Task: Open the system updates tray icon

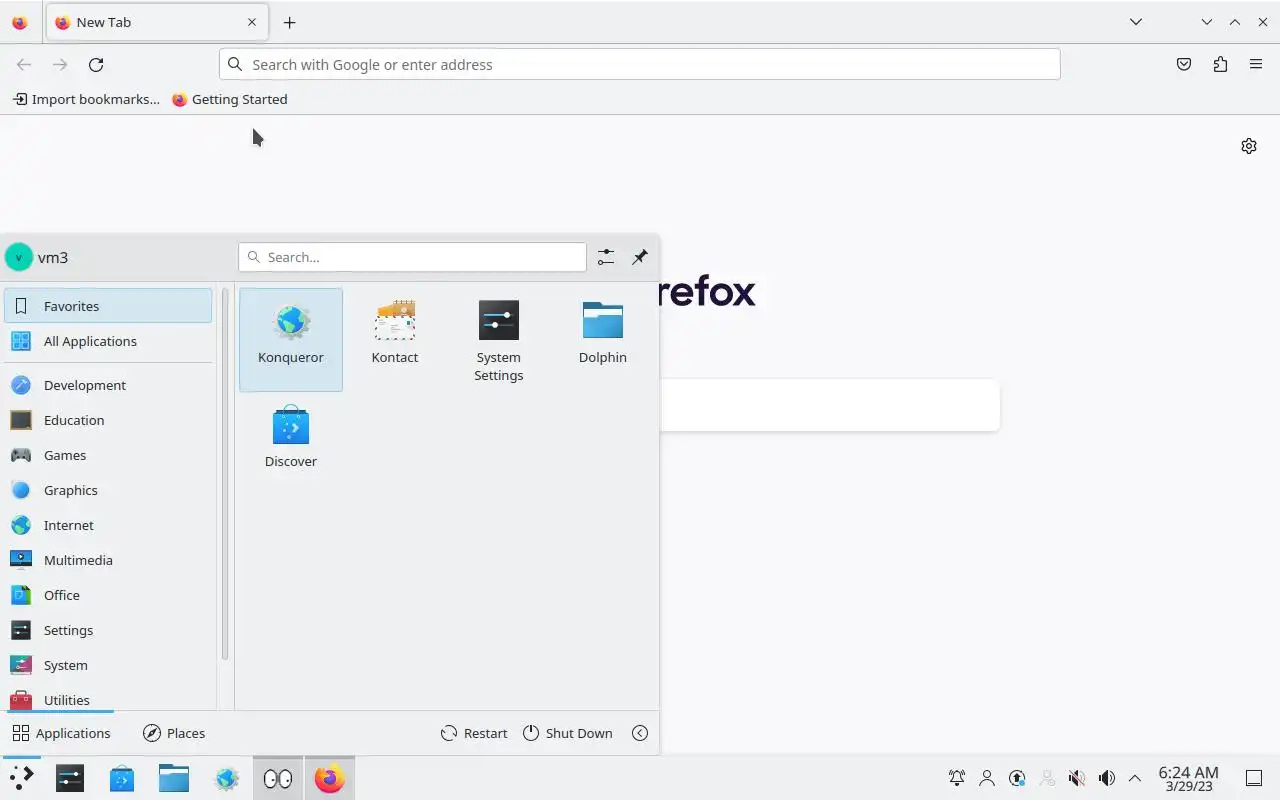Action: point(1017,778)
